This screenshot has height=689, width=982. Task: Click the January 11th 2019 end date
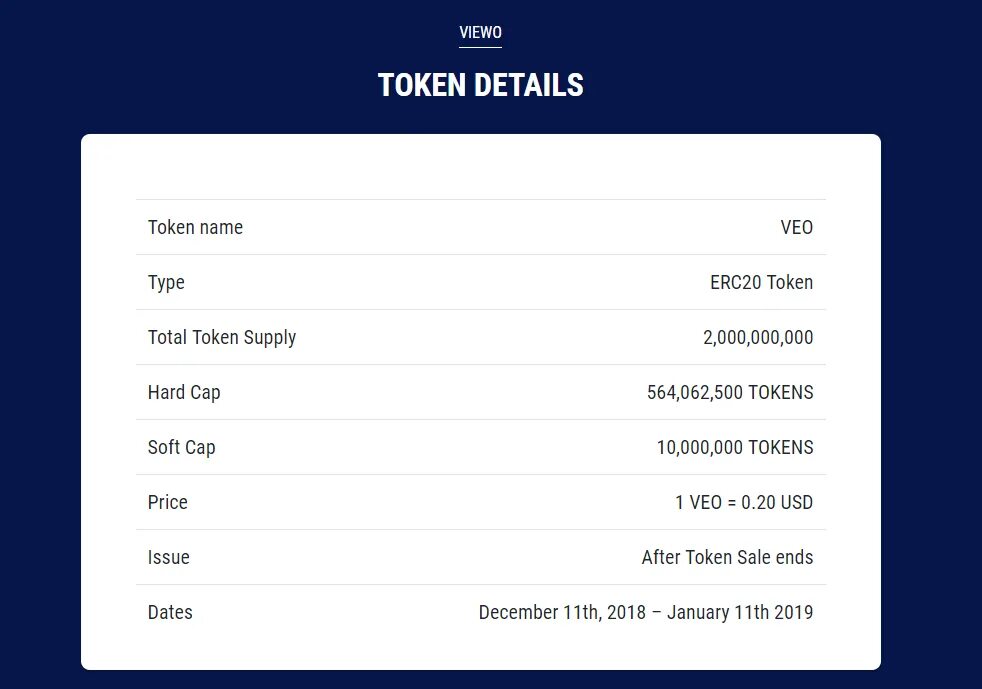740,613
